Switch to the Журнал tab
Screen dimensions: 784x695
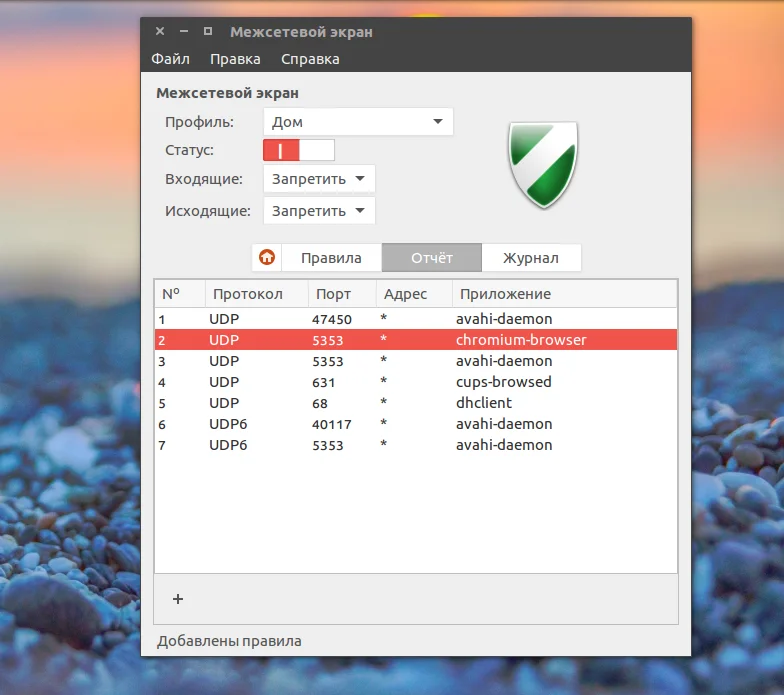[x=531, y=258]
